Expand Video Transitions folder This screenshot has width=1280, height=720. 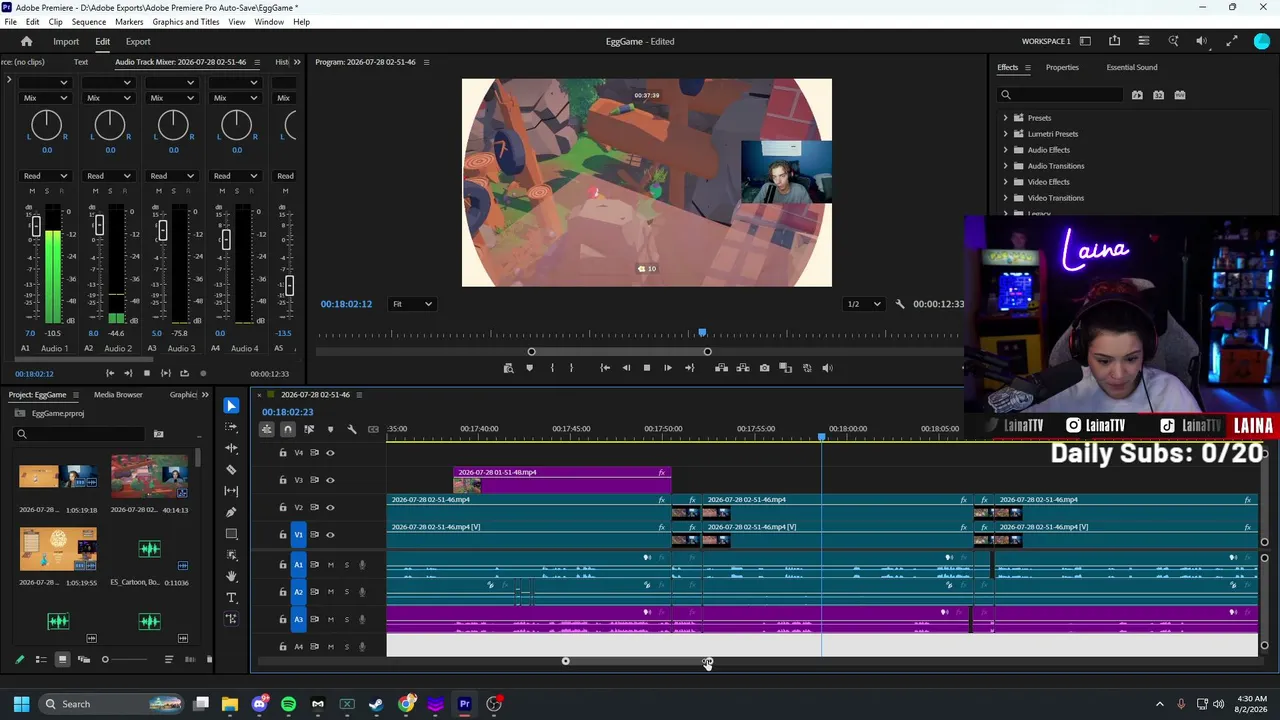(x=1006, y=198)
